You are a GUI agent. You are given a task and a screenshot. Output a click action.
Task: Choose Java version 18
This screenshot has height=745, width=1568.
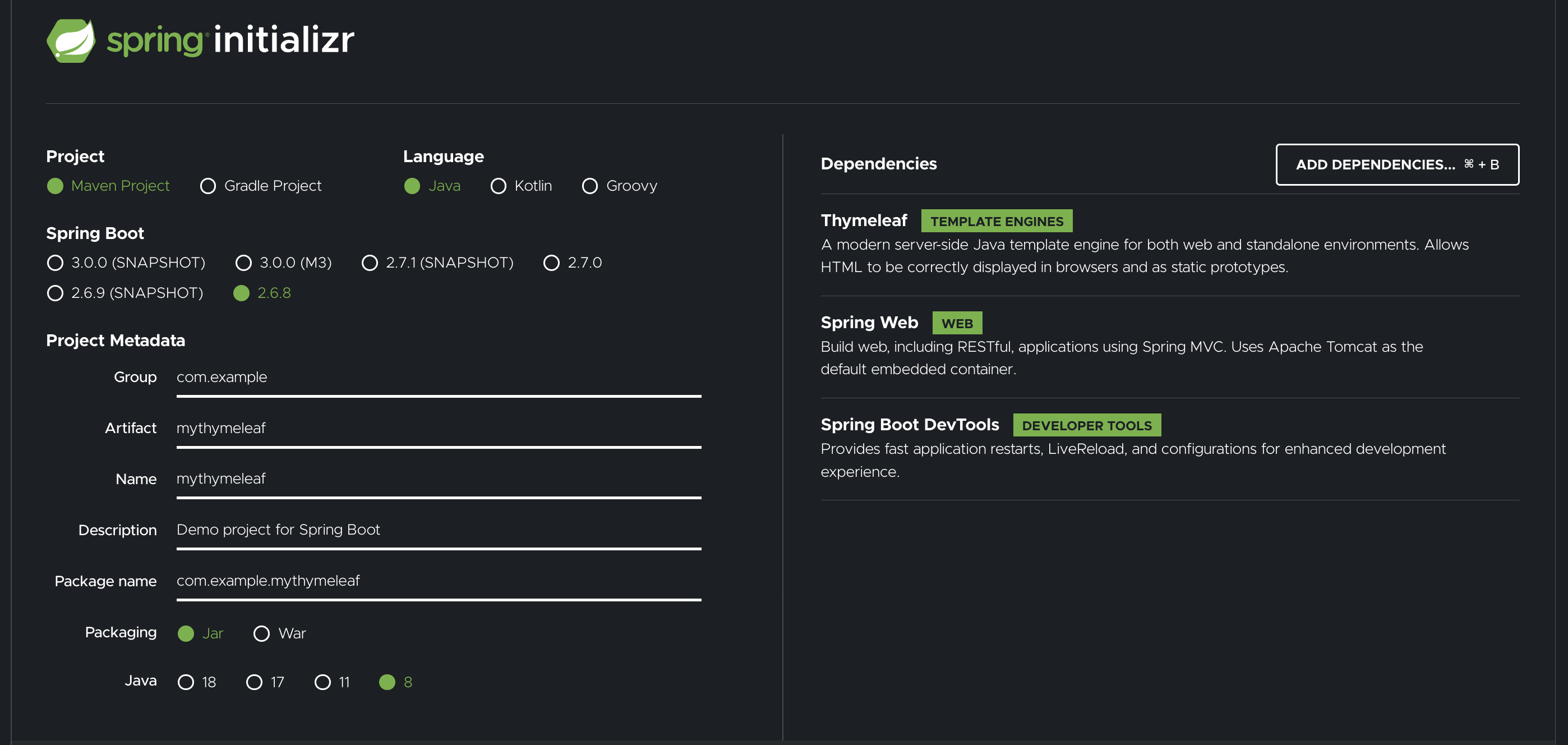click(x=186, y=682)
